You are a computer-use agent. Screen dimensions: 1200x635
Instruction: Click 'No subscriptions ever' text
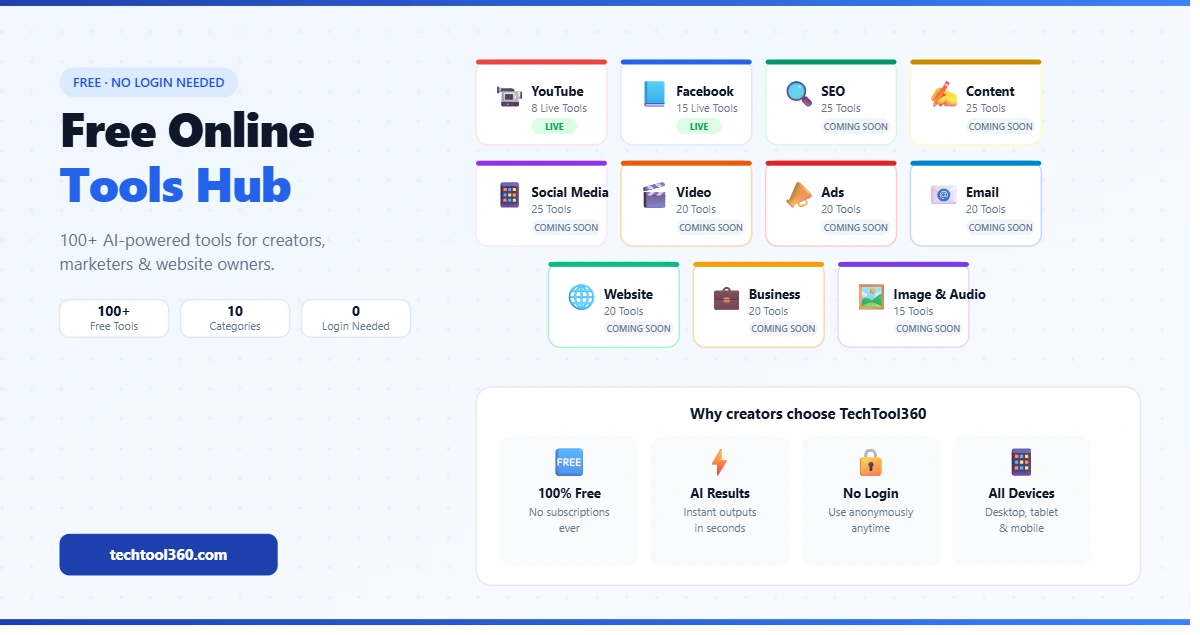(x=569, y=520)
